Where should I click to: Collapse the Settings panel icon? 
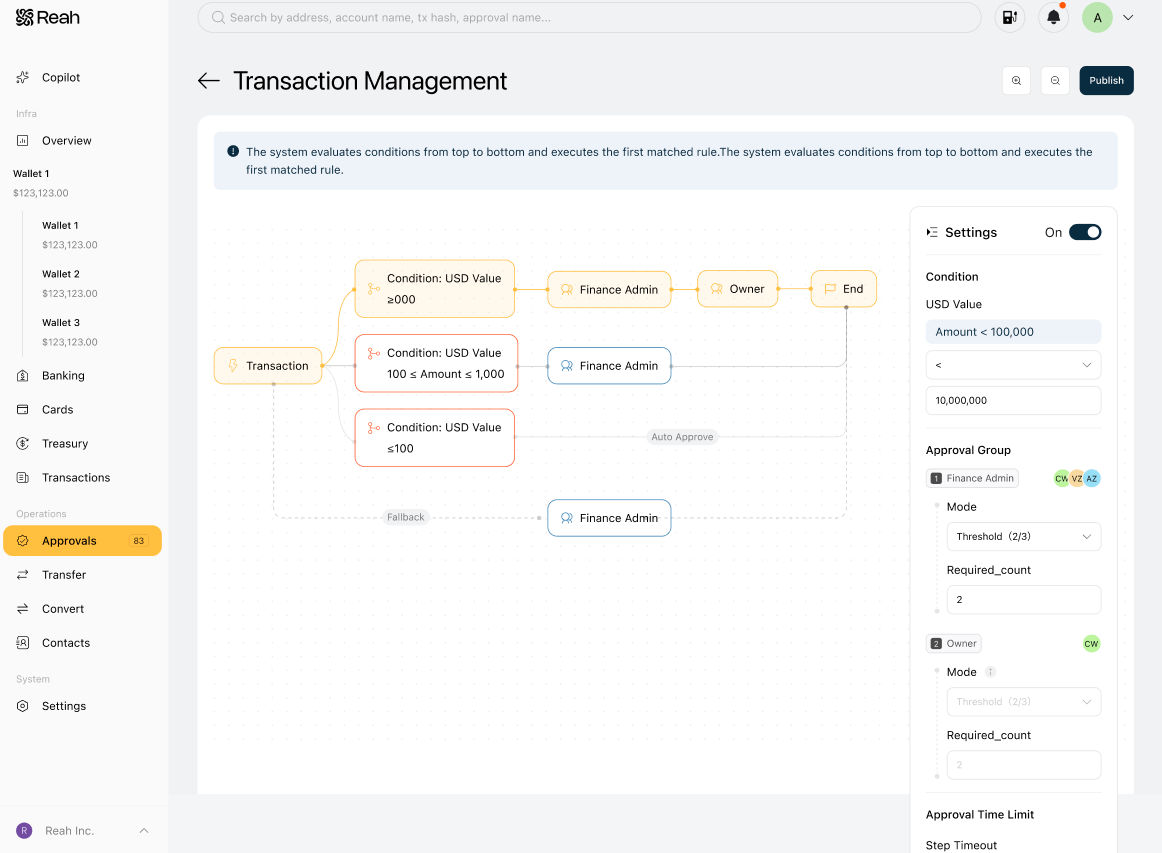(x=932, y=232)
